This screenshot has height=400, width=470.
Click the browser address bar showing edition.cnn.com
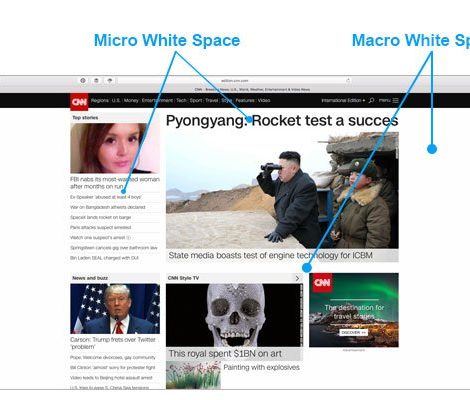click(x=235, y=80)
